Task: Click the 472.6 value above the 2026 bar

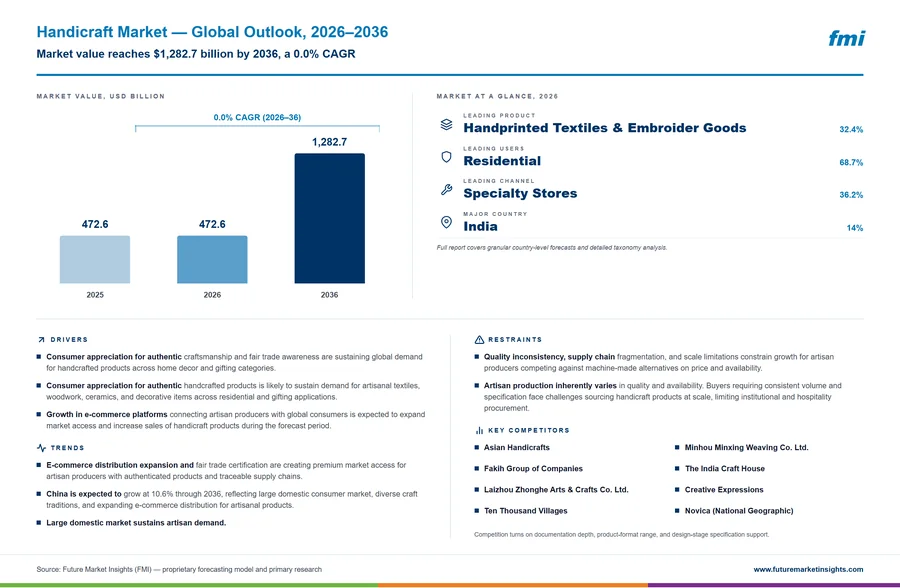Action: click(x=212, y=225)
